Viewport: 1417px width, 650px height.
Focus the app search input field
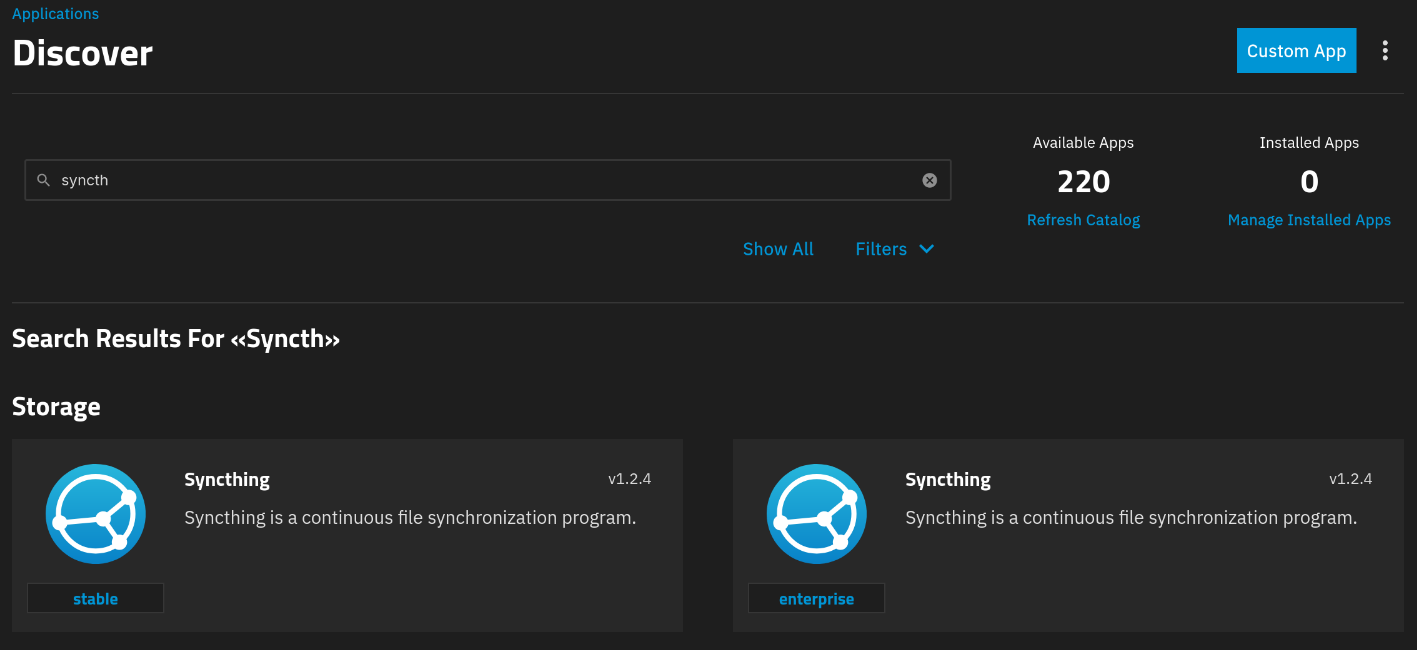(487, 180)
